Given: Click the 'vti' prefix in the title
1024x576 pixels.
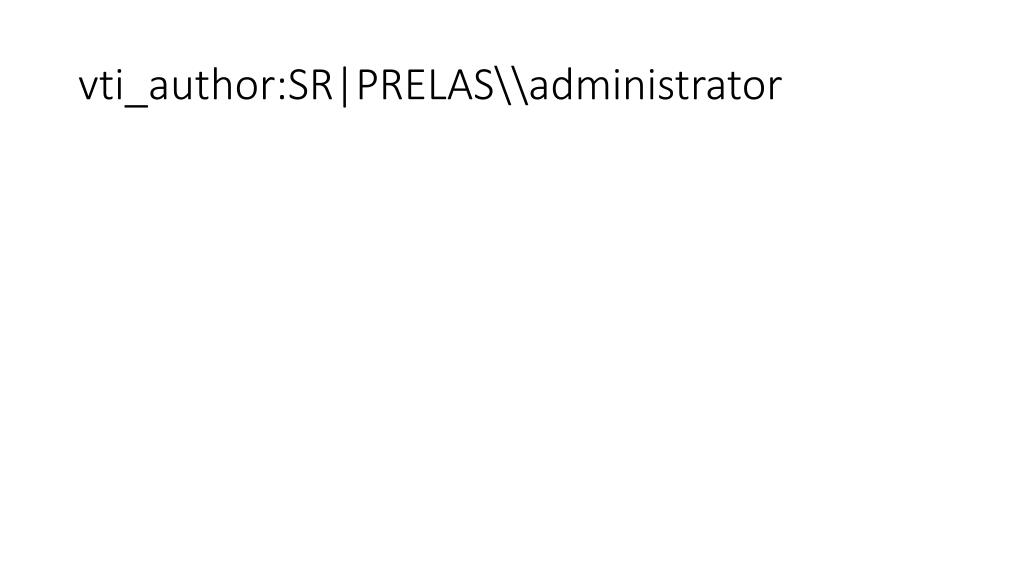Looking at the screenshot, I should coord(101,86).
